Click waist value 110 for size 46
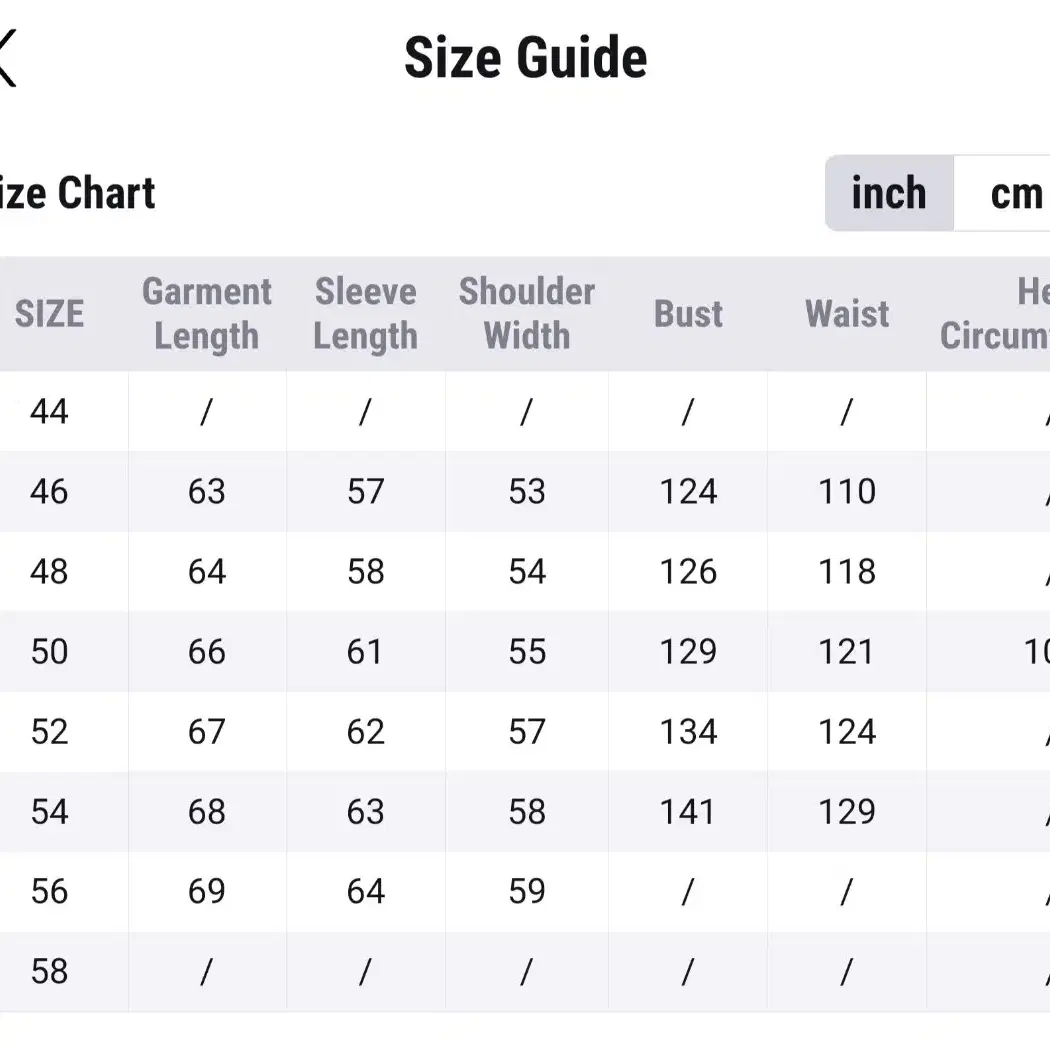The width and height of the screenshot is (1050, 1050). 847,492
